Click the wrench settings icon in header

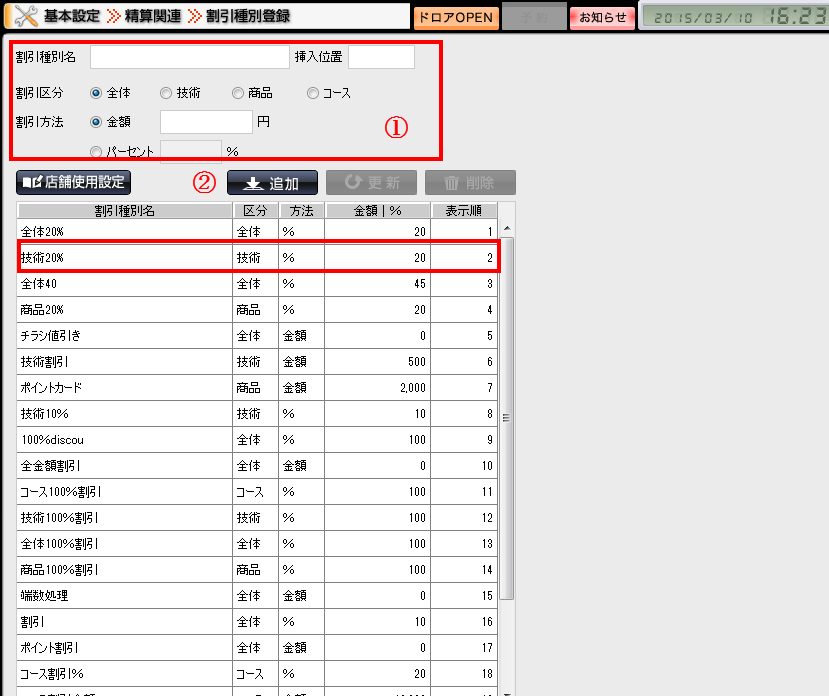pos(23,16)
